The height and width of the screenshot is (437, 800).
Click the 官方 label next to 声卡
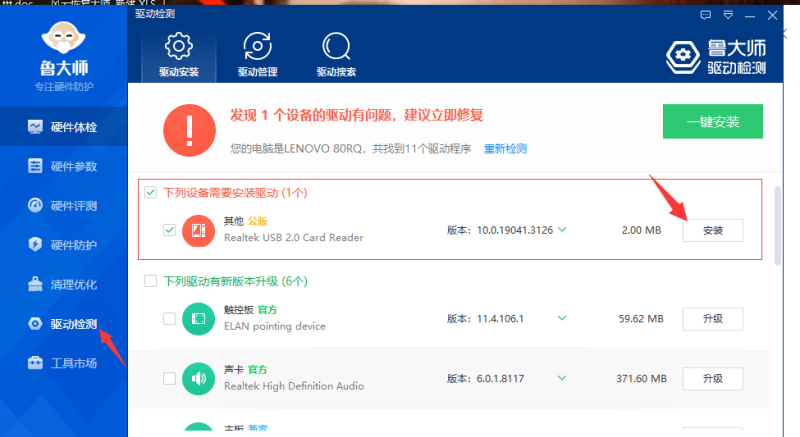click(x=257, y=370)
